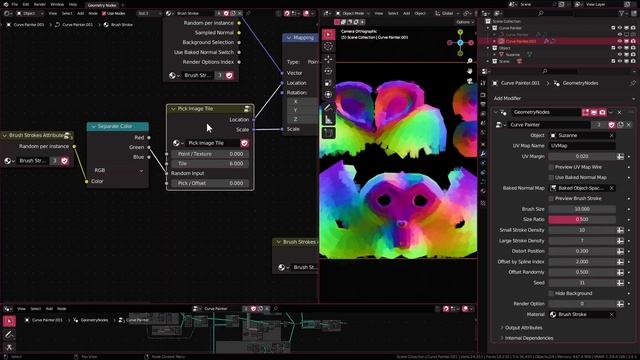
Task: Select the Select Box tool in viewport
Action: coord(328,35)
